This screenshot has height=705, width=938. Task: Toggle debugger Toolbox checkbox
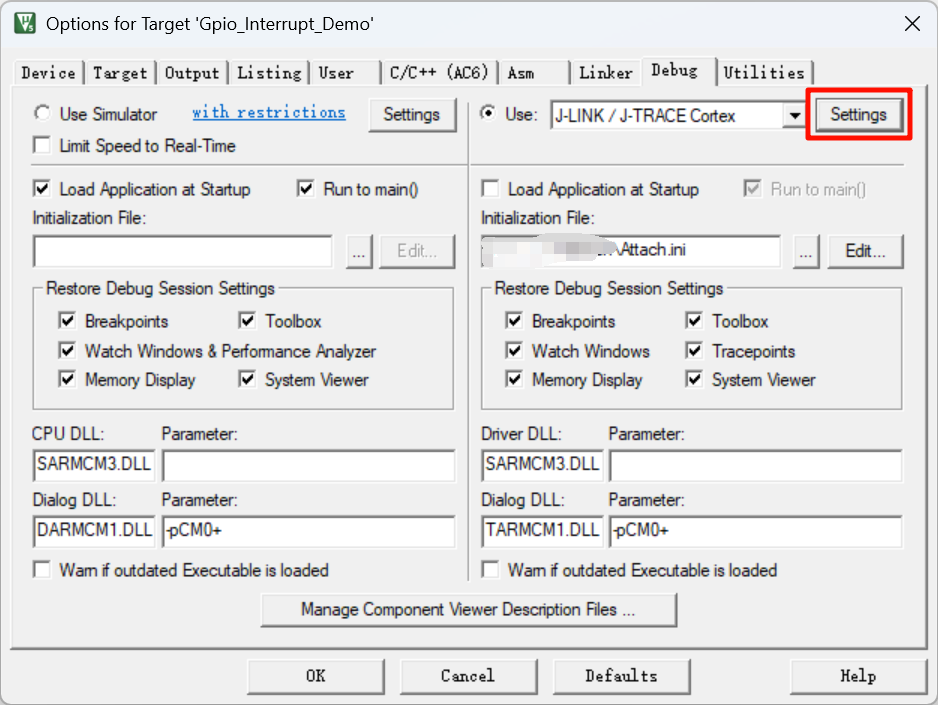[694, 321]
